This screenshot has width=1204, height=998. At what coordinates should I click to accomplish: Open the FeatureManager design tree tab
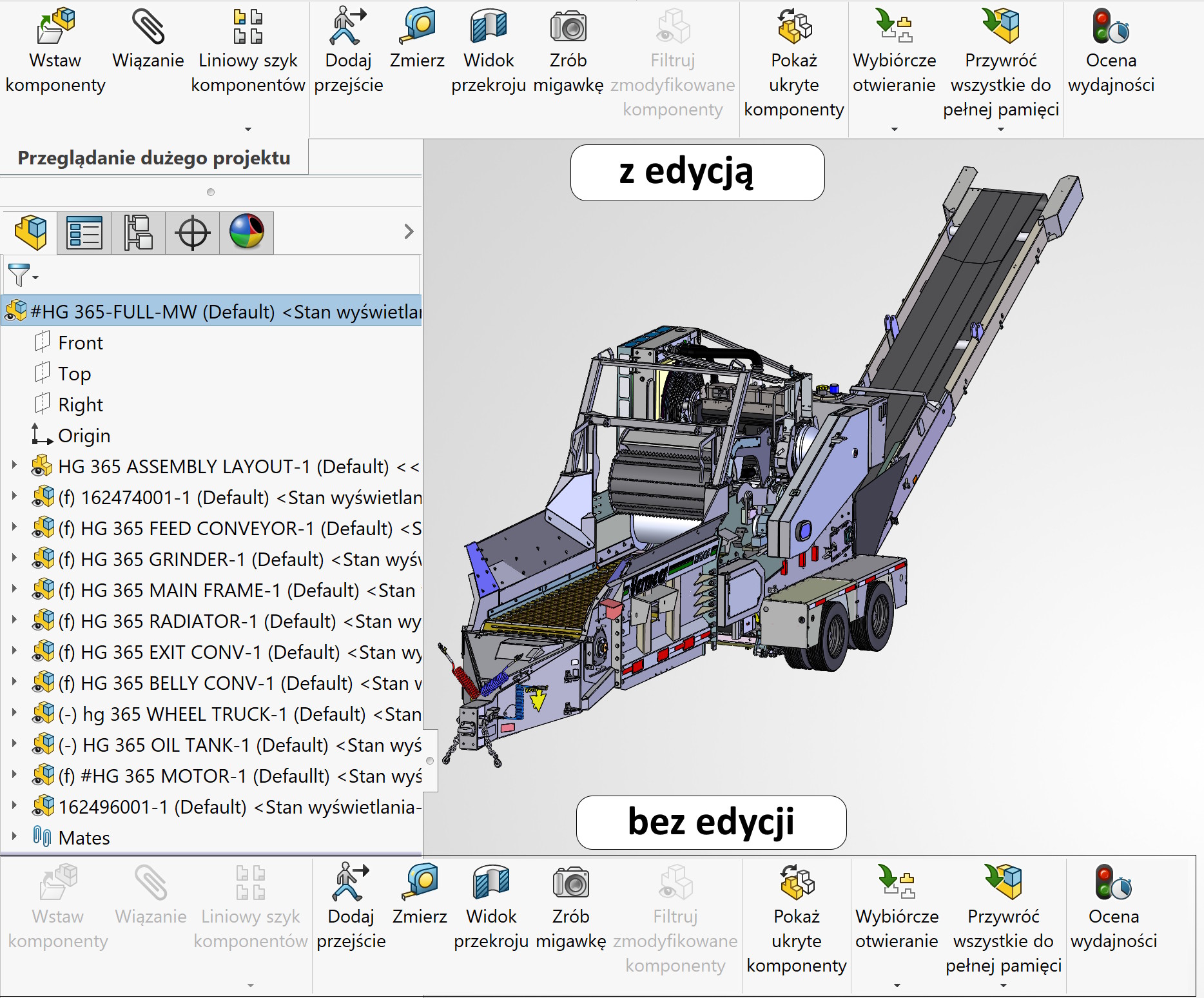tap(30, 233)
